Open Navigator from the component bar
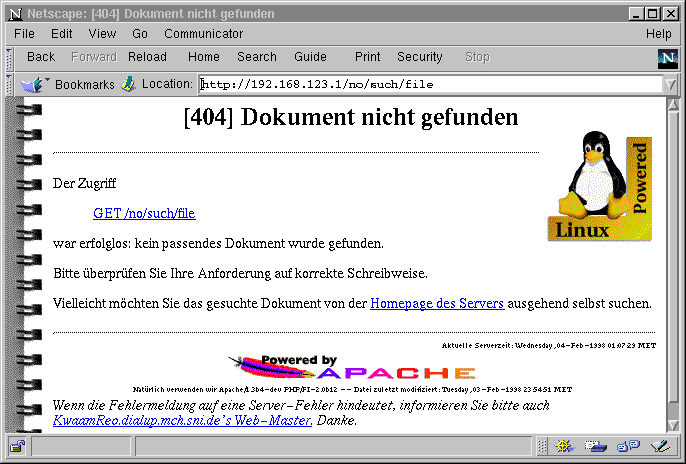The image size is (686, 464). coord(564,446)
